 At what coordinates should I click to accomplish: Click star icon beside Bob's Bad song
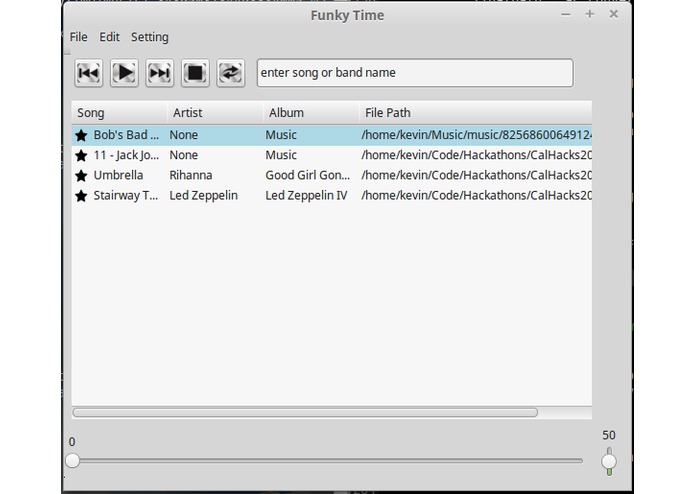[x=81, y=135]
